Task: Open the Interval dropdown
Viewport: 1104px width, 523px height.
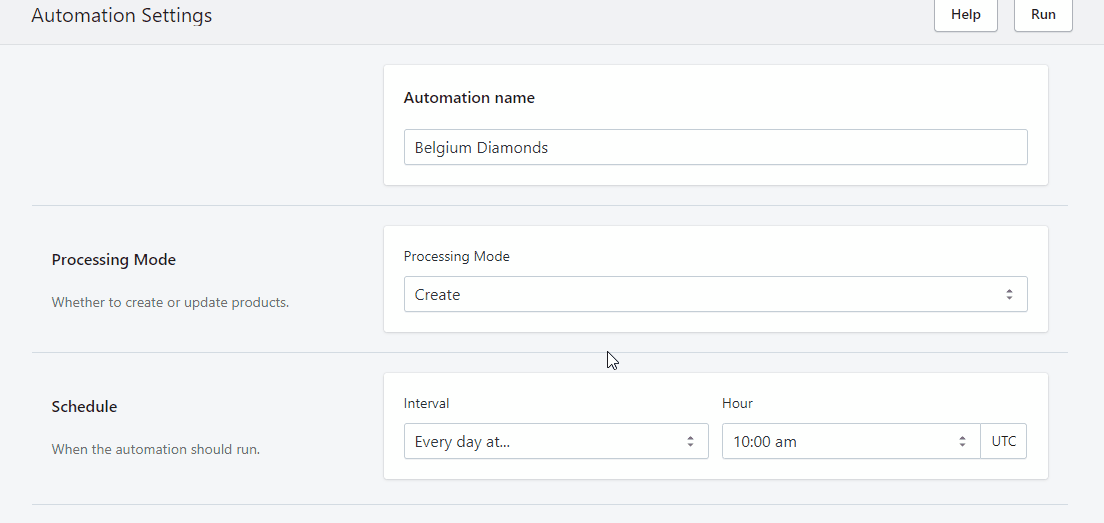Action: 556,441
